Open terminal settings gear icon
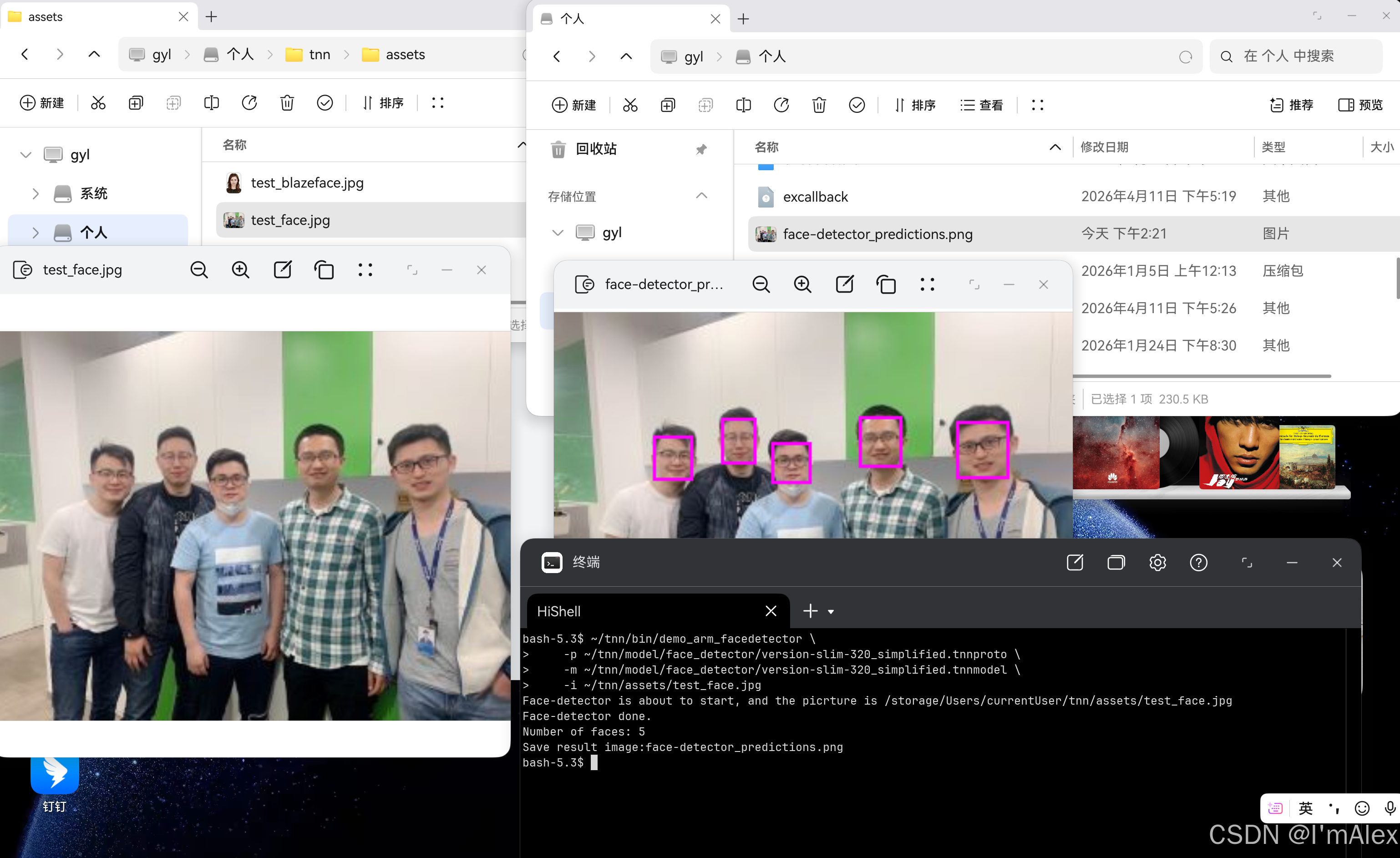Viewport: 1400px width, 858px height. (x=1157, y=563)
